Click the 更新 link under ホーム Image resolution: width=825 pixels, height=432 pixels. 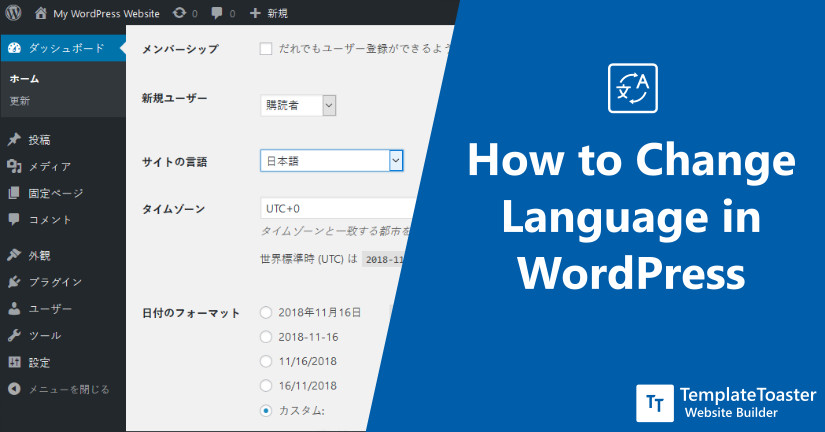pyautogui.click(x=20, y=100)
